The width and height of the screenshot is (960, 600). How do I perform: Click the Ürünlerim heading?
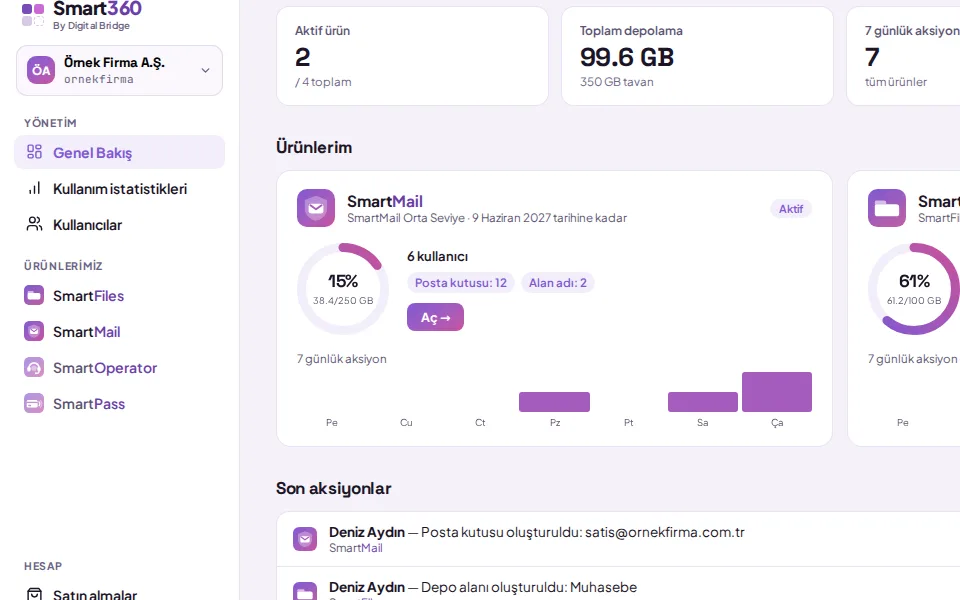(314, 148)
